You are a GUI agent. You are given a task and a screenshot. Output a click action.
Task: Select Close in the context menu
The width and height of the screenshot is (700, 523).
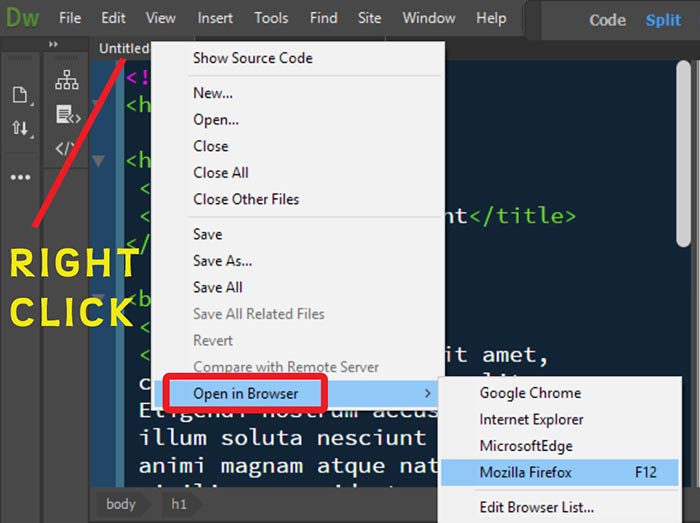[211, 146]
